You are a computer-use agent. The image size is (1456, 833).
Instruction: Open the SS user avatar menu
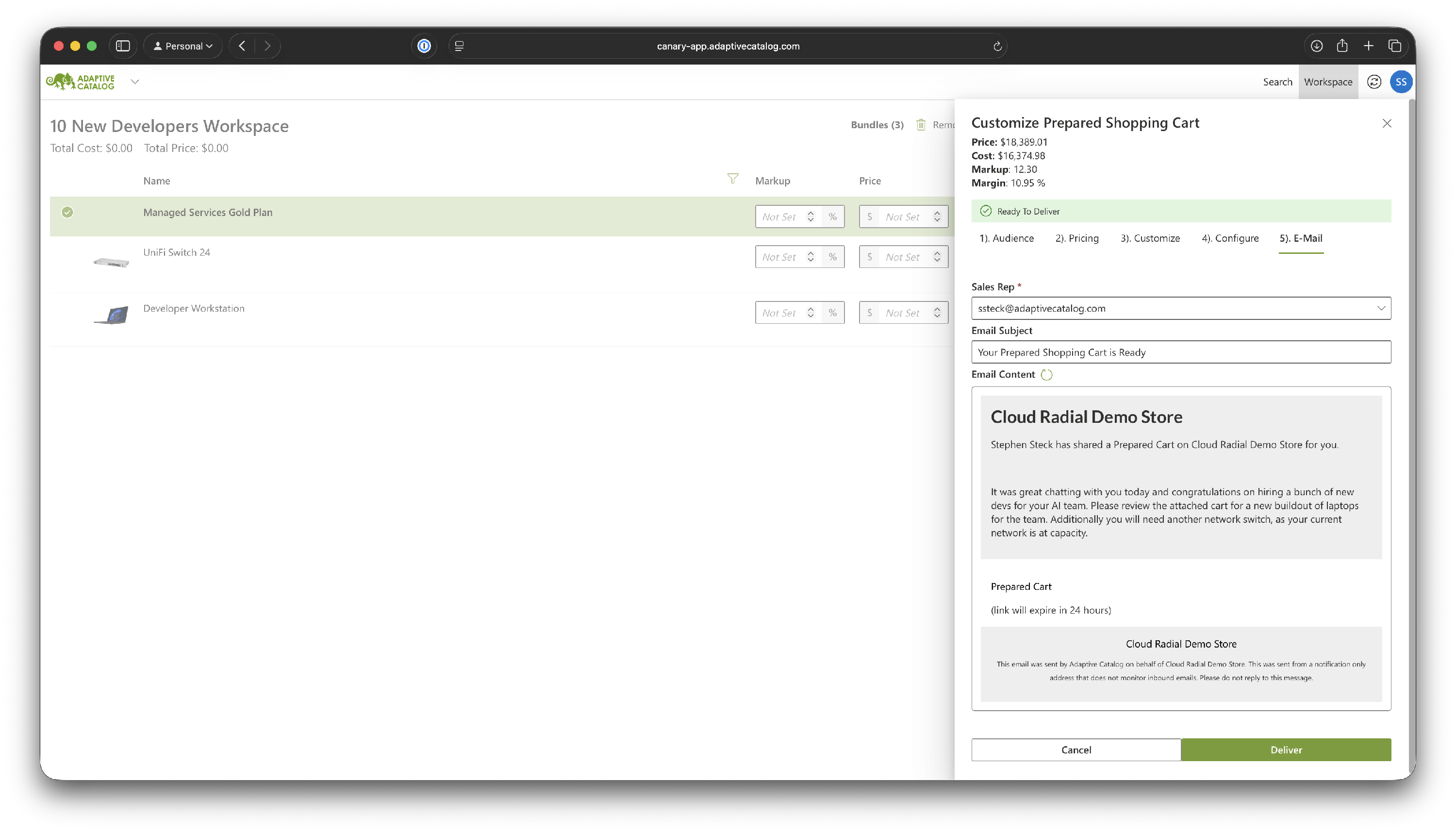(1401, 82)
